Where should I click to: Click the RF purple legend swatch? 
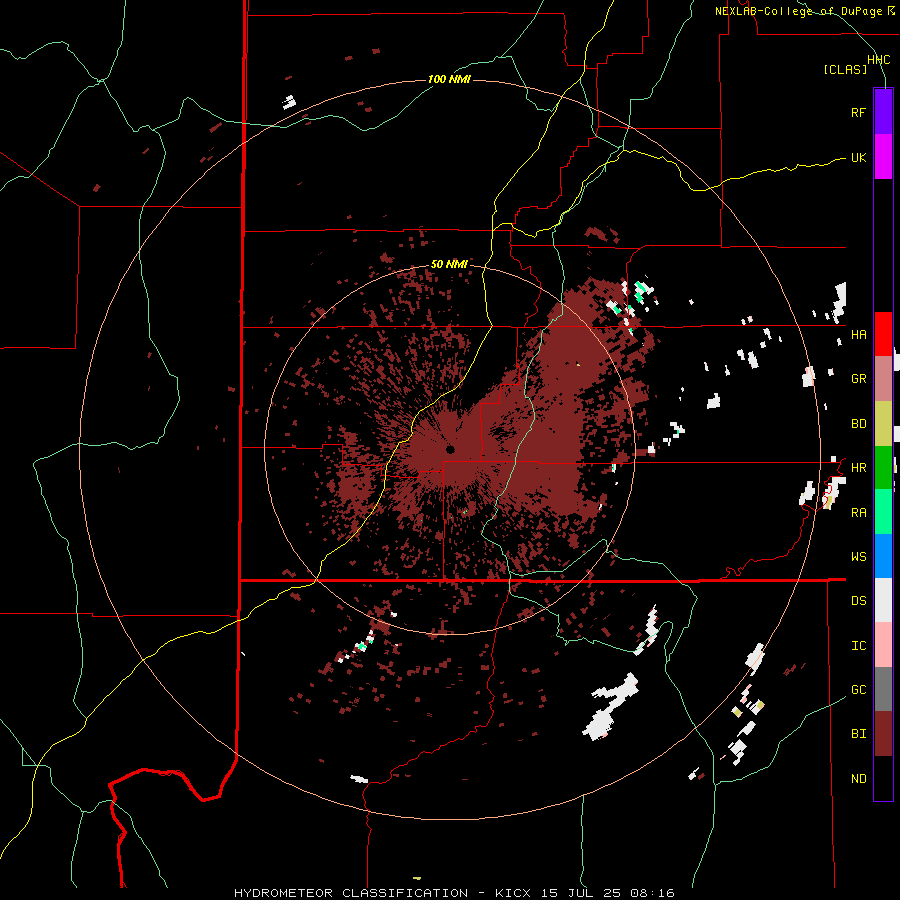click(x=883, y=111)
